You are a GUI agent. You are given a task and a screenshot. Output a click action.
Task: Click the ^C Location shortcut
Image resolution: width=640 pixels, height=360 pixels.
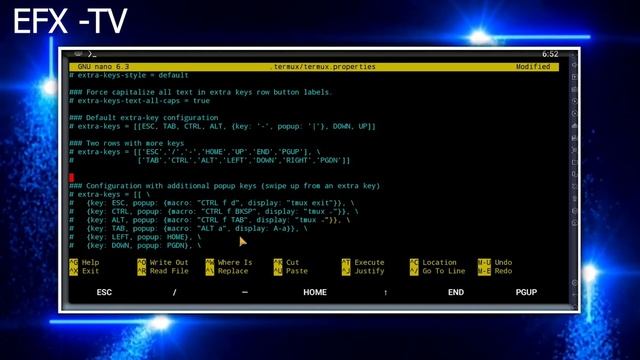click(x=433, y=262)
